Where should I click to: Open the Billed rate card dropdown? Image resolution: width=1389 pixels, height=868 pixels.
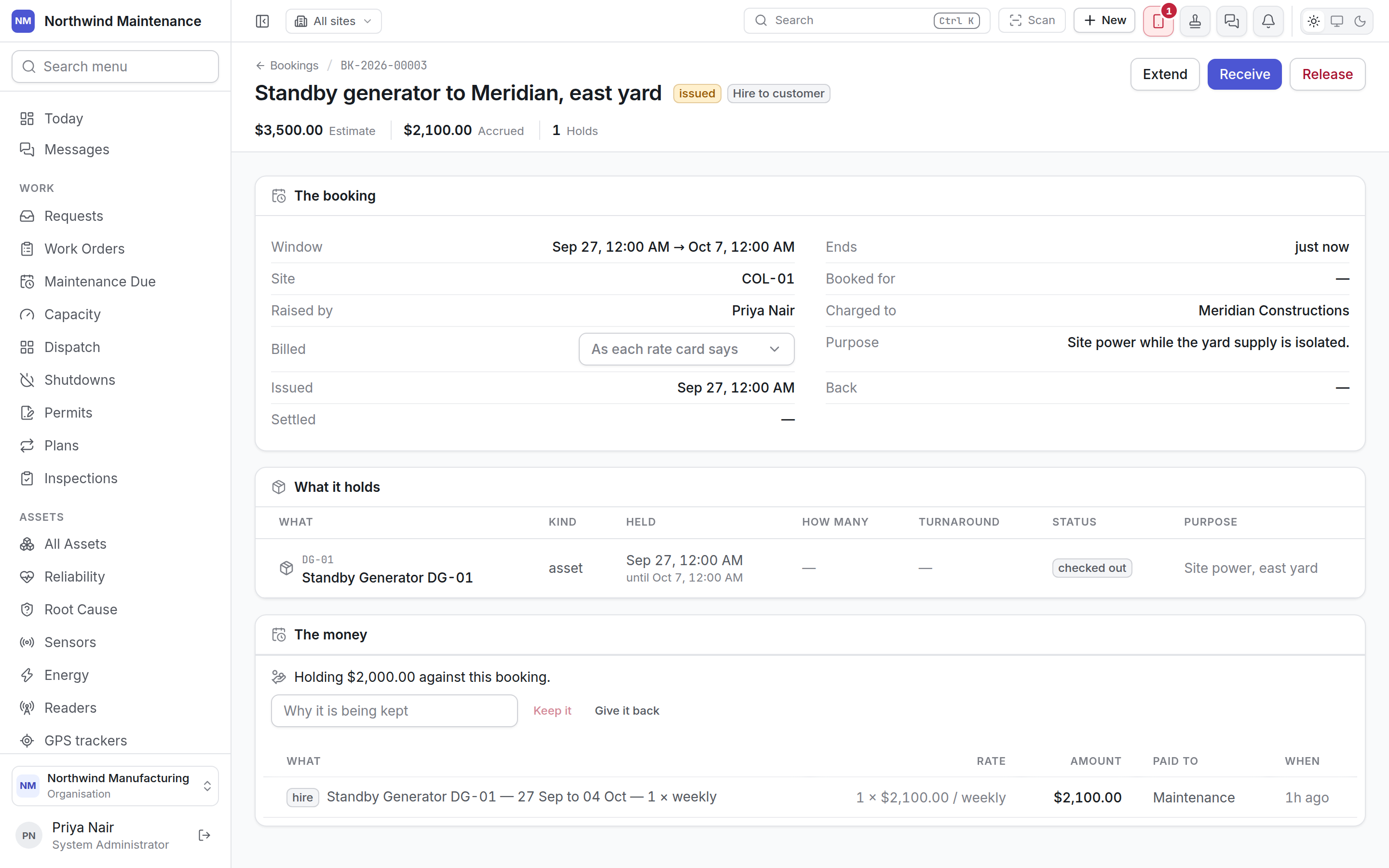686,349
